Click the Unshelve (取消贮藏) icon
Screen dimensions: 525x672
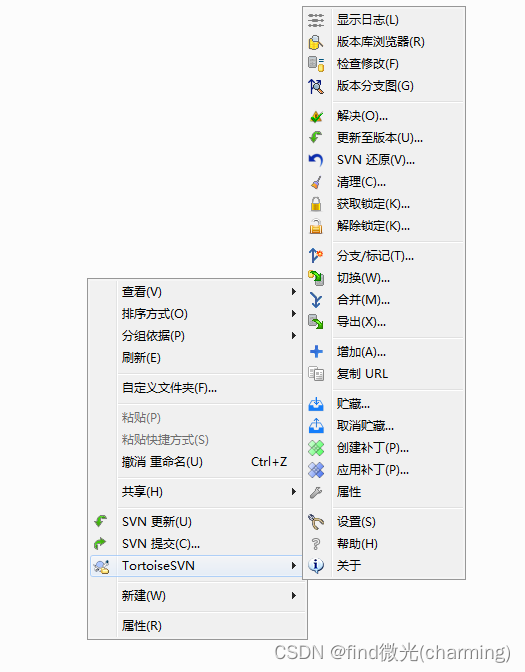(316, 426)
